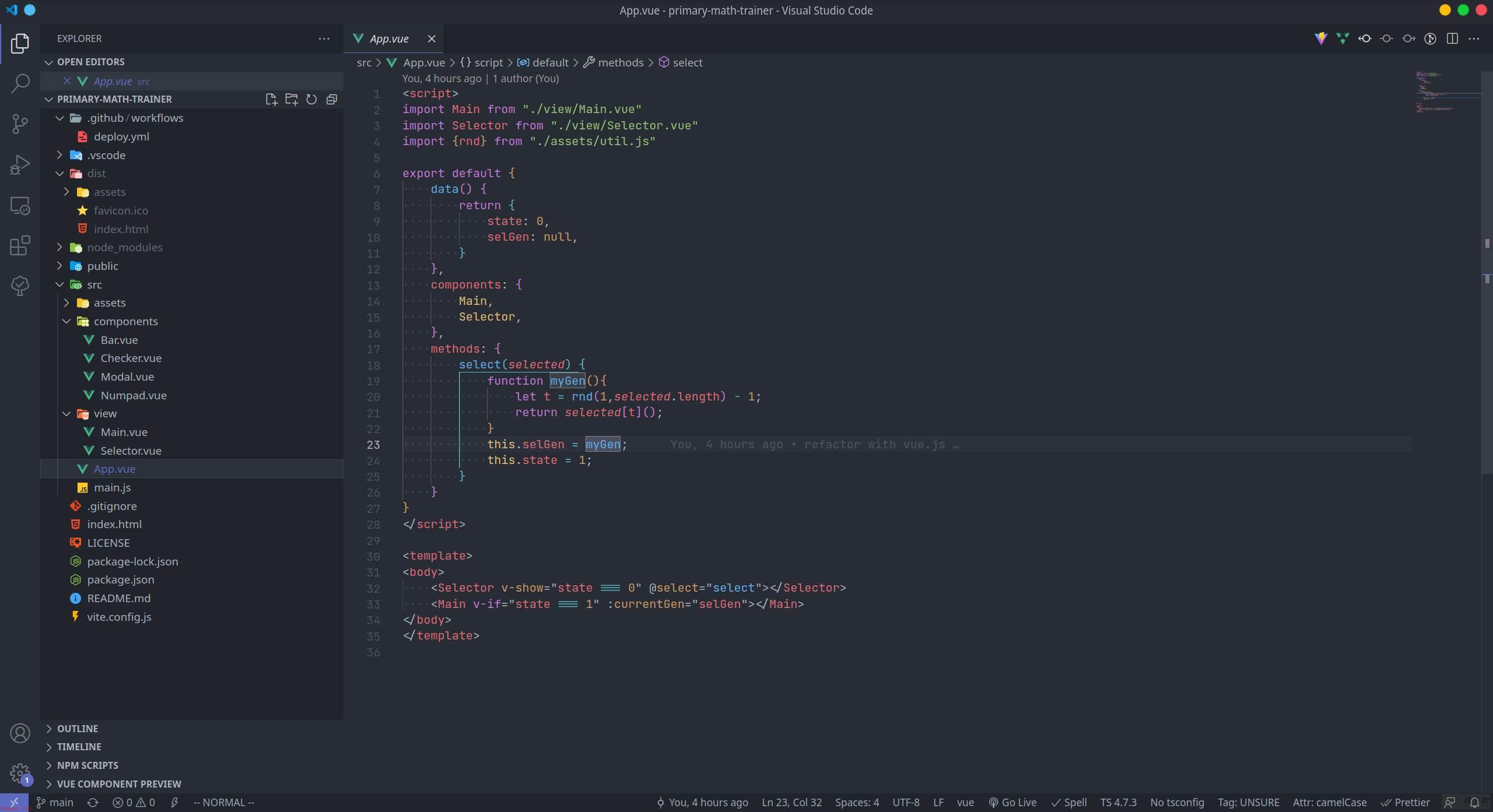Viewport: 1493px width, 812px height.
Task: Open Selector.vue in file tree
Action: [x=192, y=451]
